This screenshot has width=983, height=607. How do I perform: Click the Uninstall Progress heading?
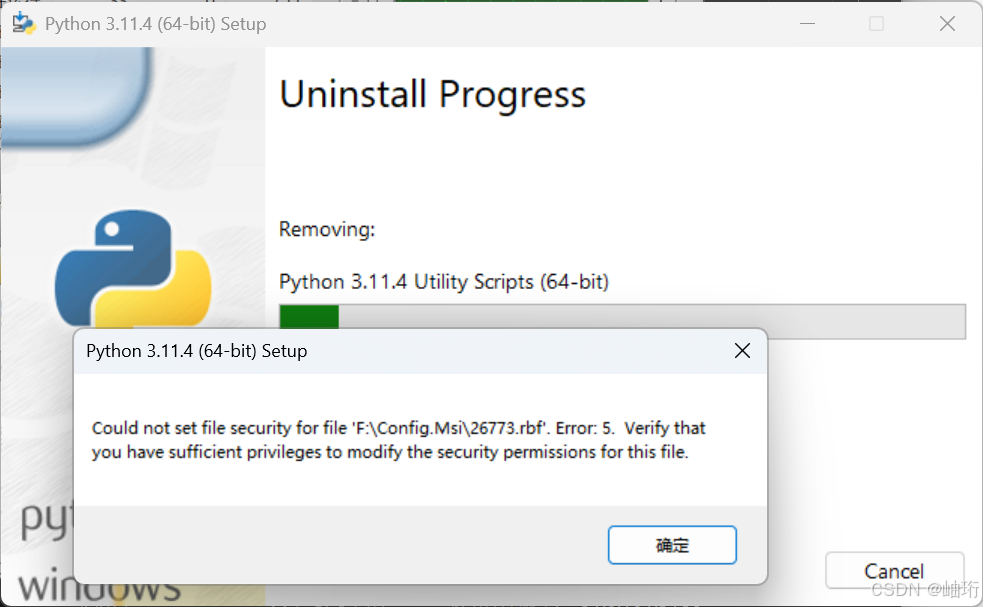pos(432,94)
